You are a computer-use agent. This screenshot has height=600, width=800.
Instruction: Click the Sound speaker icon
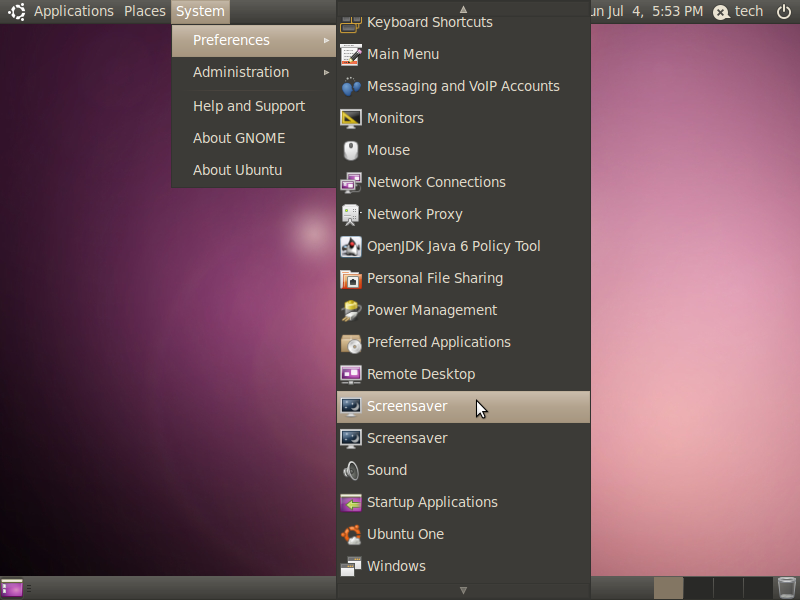(351, 470)
